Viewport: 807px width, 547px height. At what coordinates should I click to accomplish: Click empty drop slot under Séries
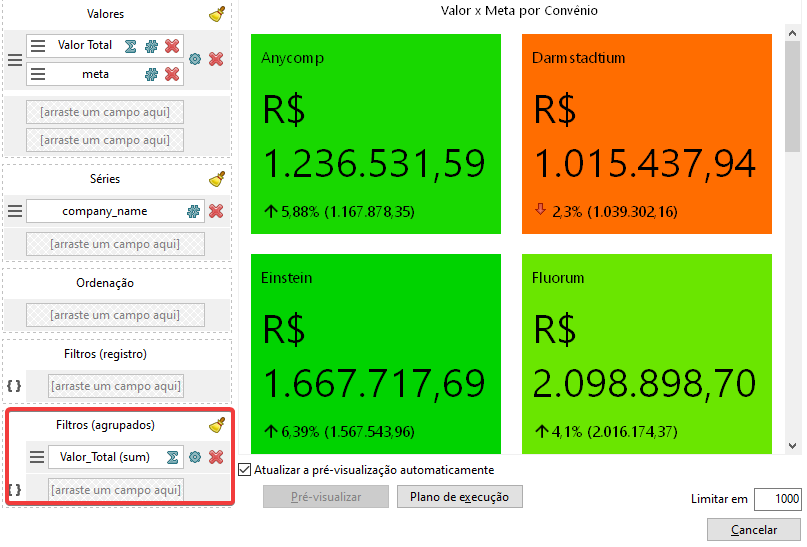tap(115, 244)
